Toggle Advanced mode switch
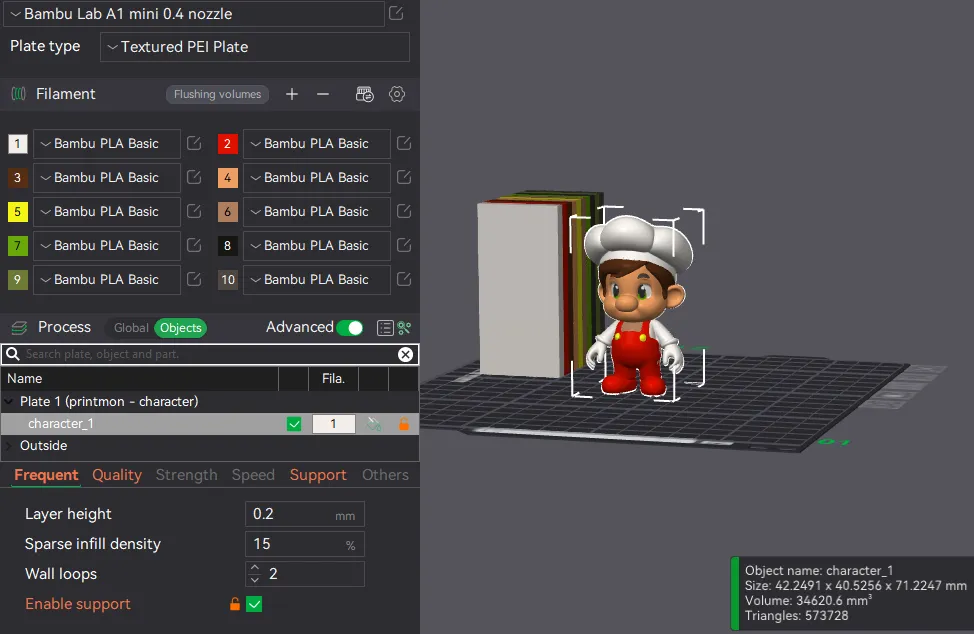This screenshot has height=634, width=974. (x=350, y=327)
